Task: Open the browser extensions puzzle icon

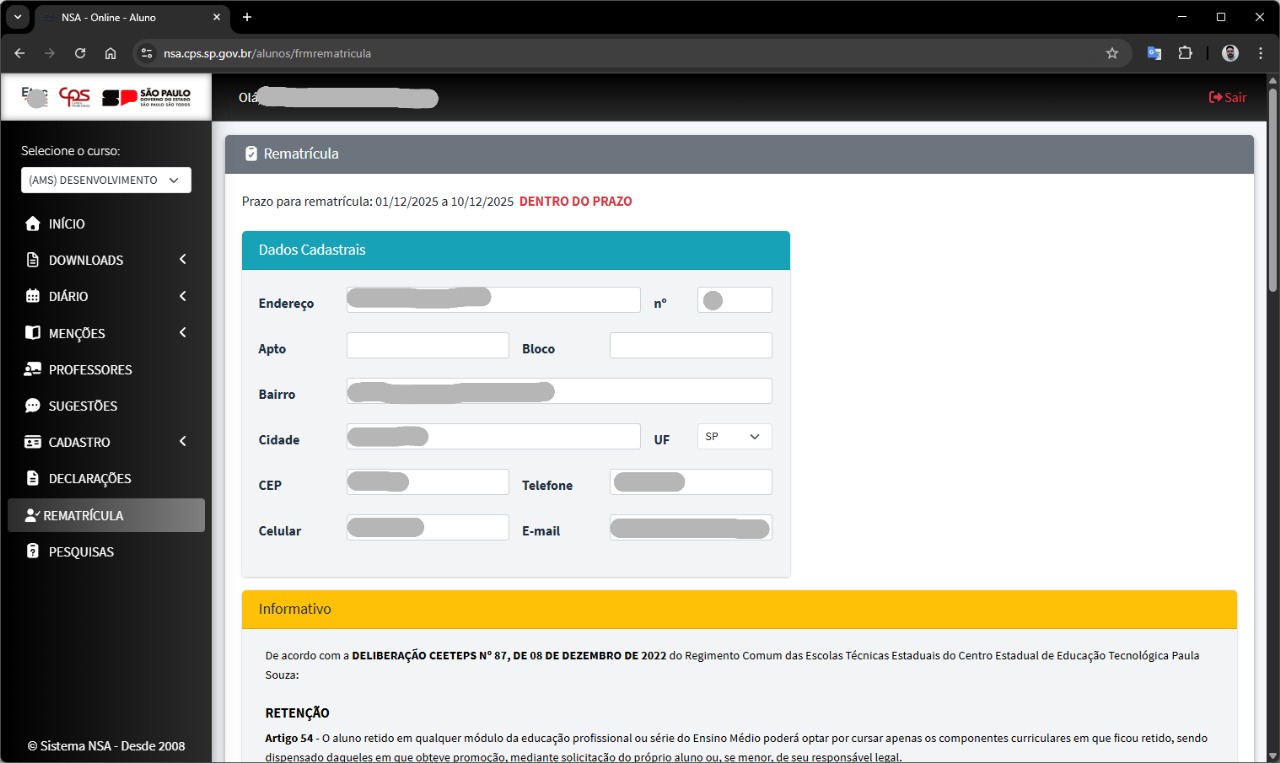Action: coord(1185,53)
